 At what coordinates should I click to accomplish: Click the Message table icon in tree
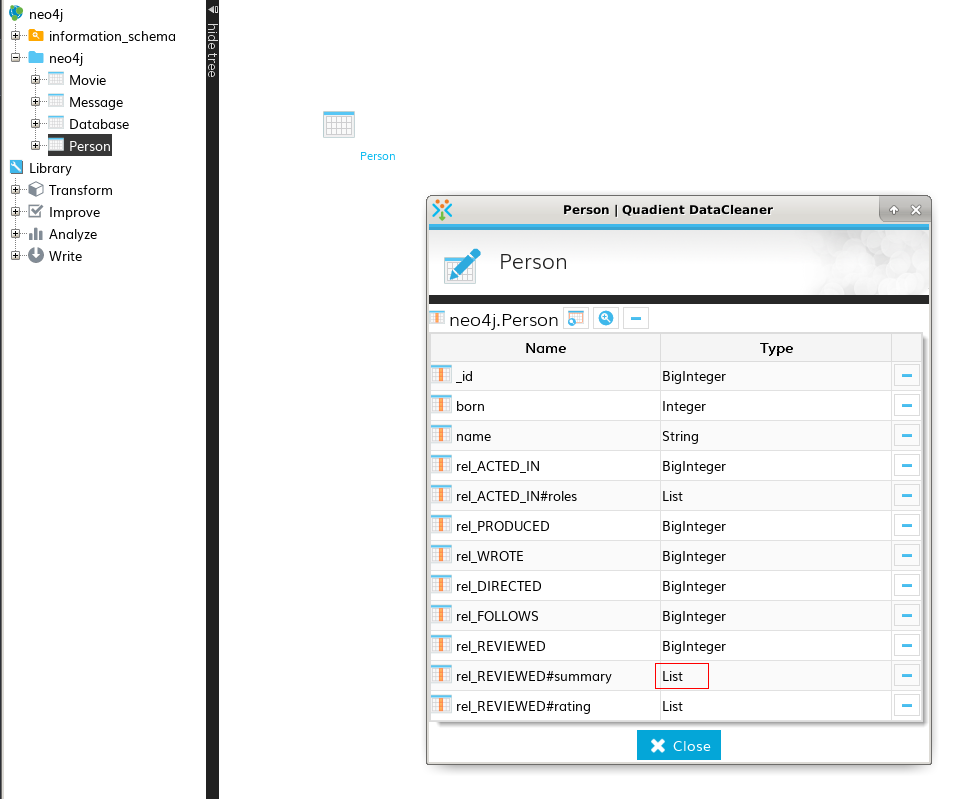pos(56,101)
